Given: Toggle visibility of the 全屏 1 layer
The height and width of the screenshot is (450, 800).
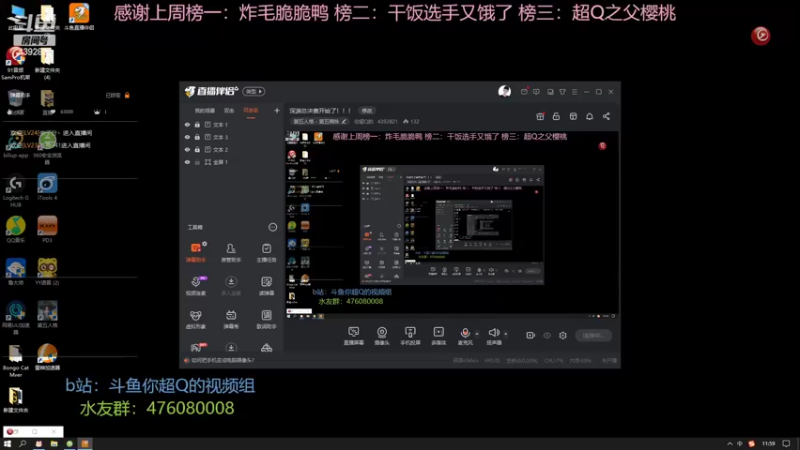Looking at the screenshot, I should 187,162.
